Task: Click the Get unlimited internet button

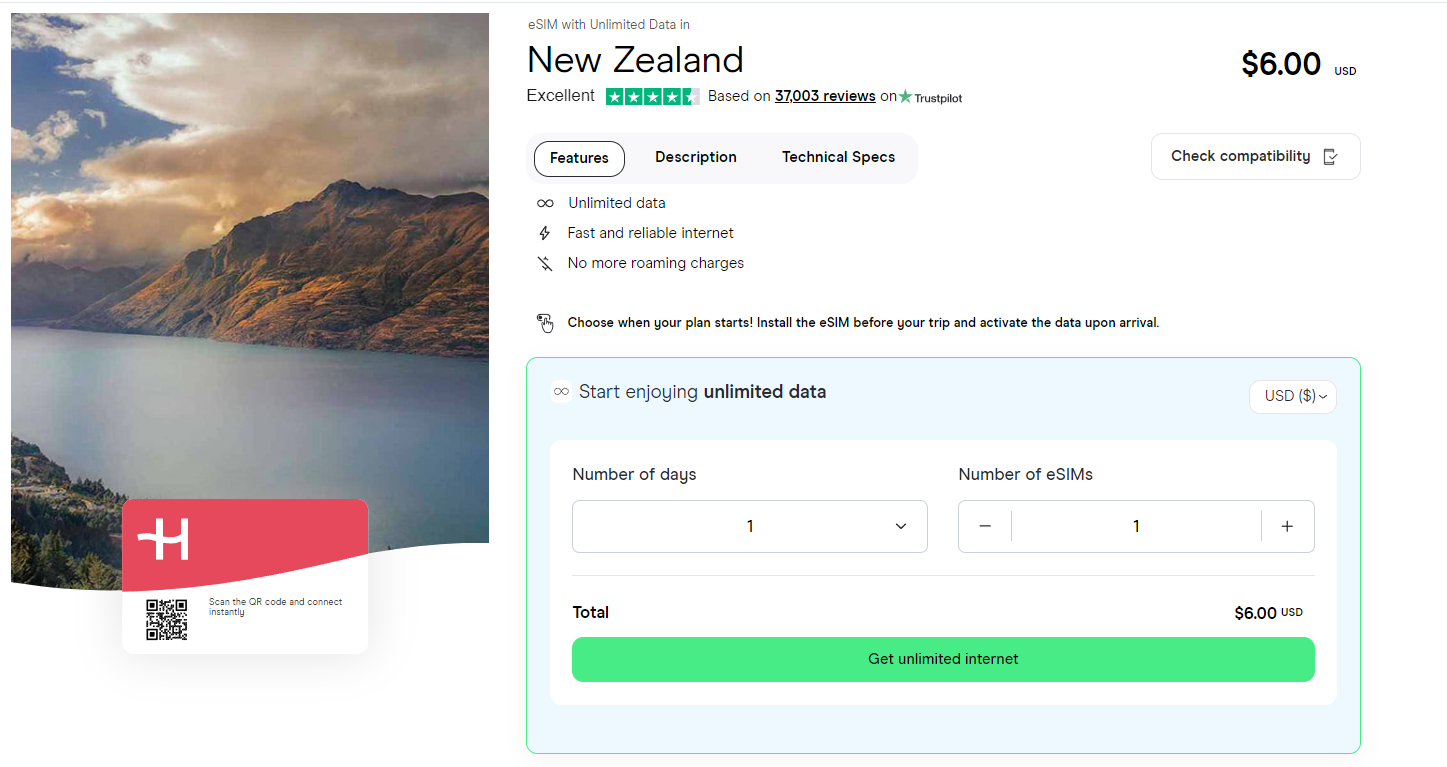Action: (x=942, y=659)
